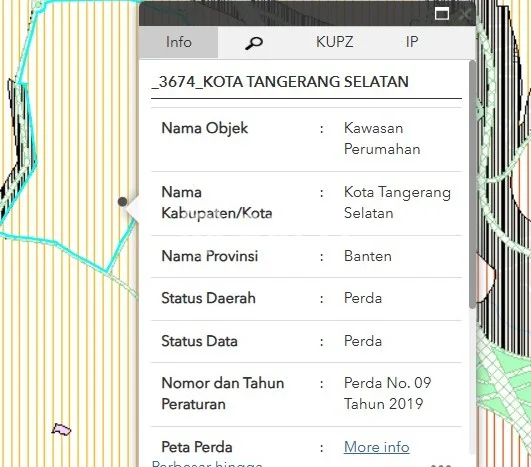Click the grey location marker on map
531x467 pixels.
point(122,202)
